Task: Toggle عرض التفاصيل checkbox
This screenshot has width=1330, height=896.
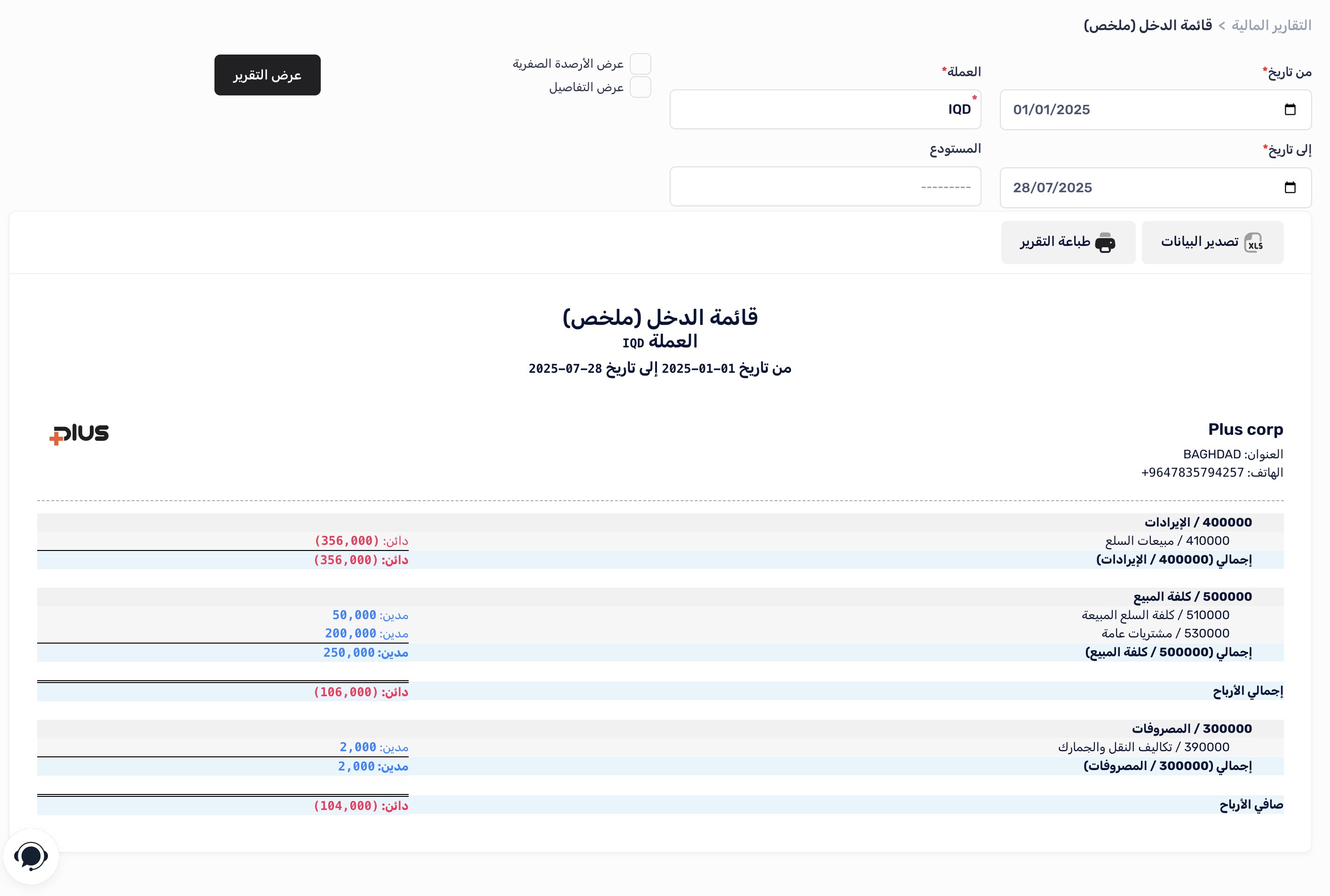Action: click(640, 87)
